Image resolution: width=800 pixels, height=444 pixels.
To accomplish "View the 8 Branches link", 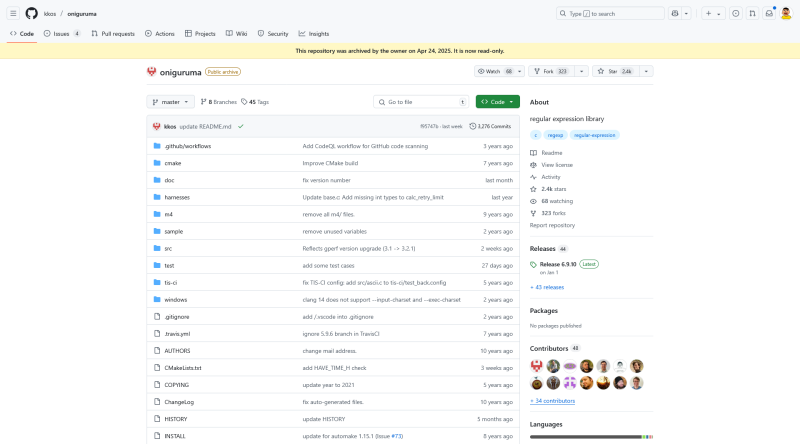I will click(x=218, y=102).
